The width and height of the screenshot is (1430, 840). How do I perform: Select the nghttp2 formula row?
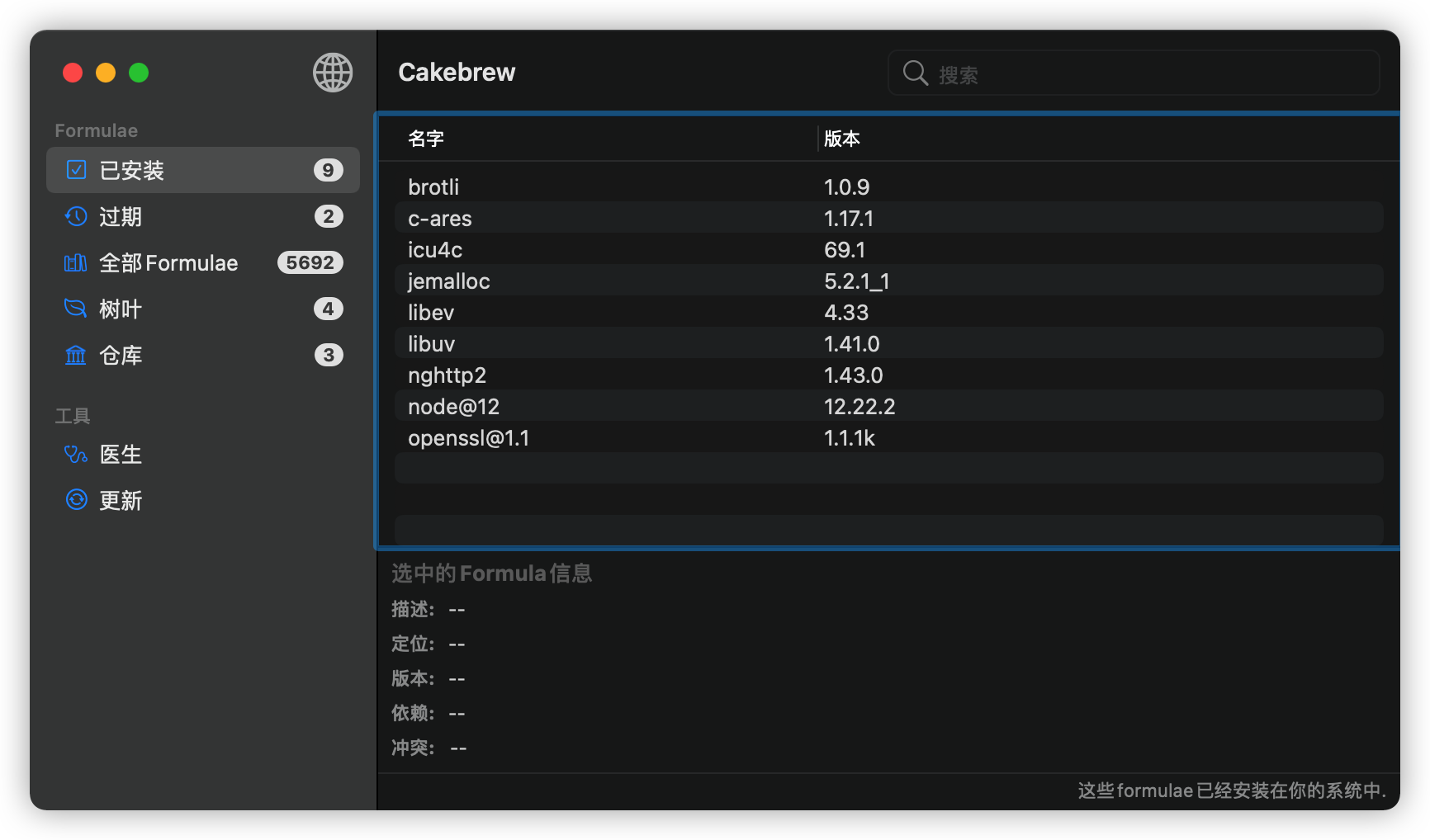pyautogui.click(x=889, y=375)
